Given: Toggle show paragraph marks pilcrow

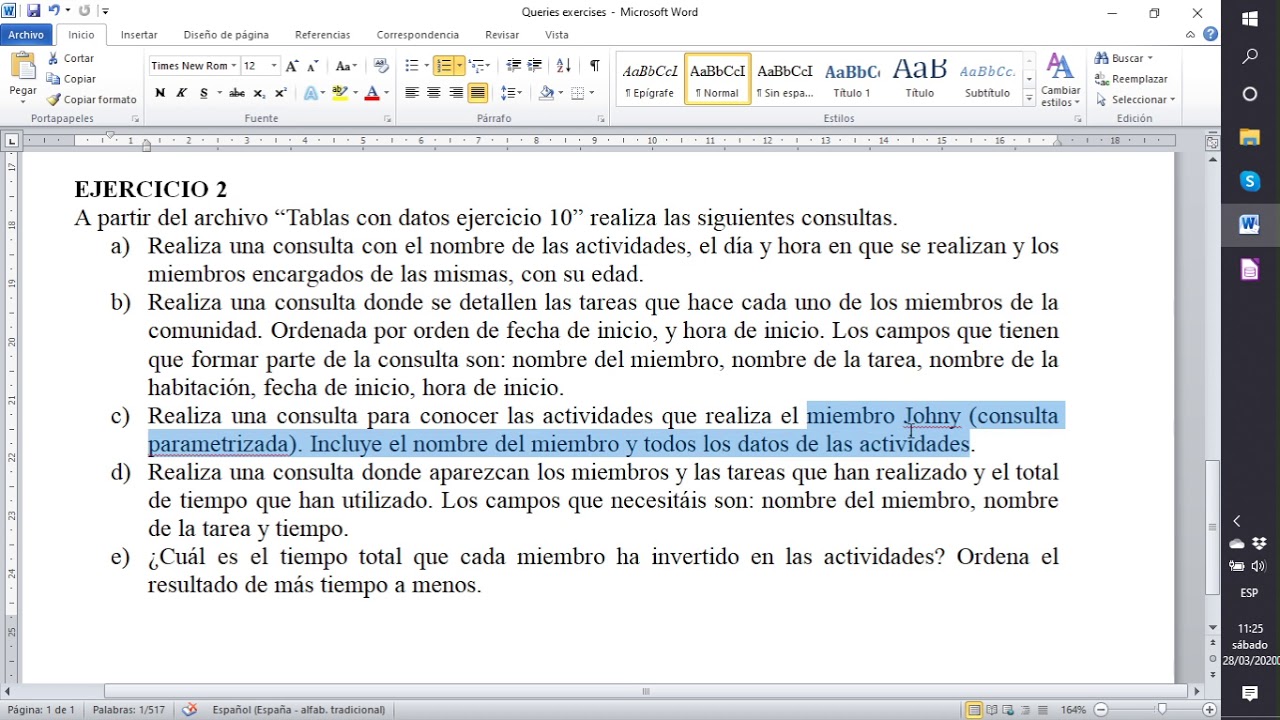Looking at the screenshot, I should pyautogui.click(x=595, y=66).
